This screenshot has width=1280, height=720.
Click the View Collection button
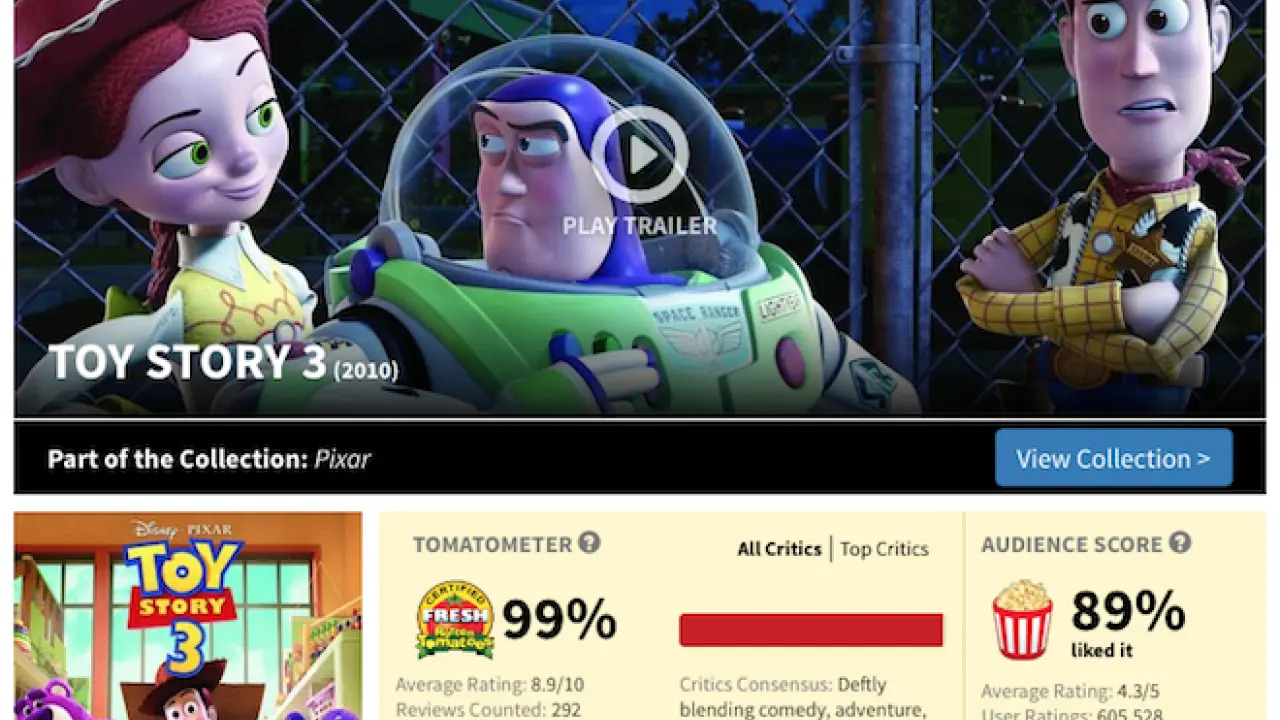(x=1114, y=458)
